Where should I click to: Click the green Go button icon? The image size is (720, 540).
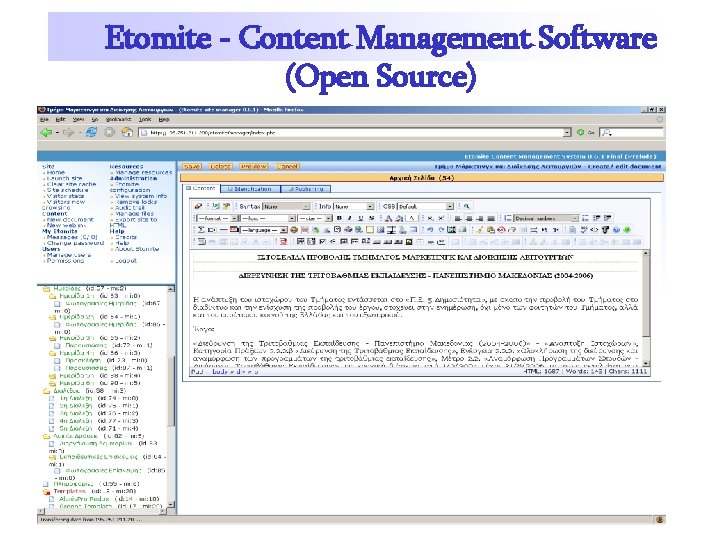coord(580,132)
